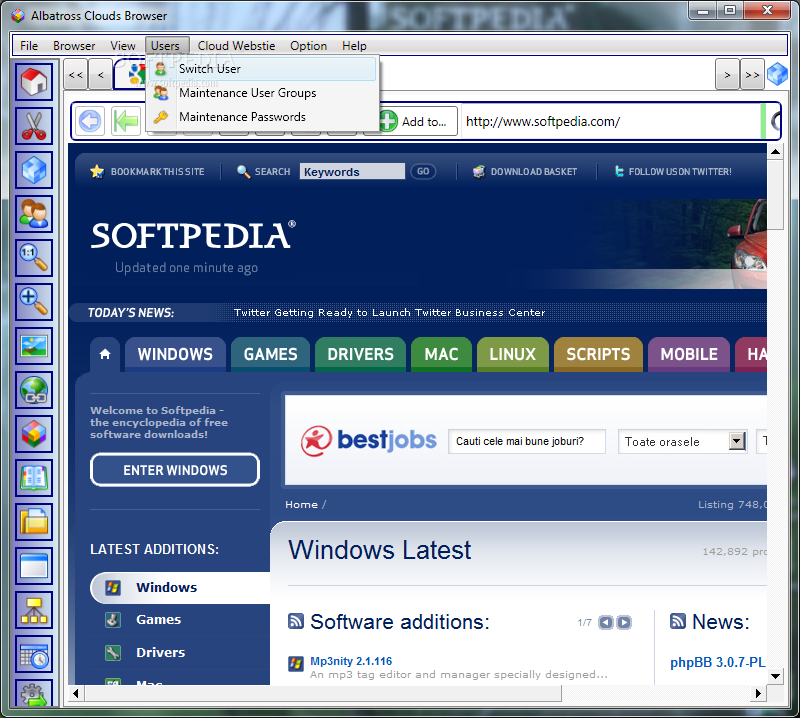Click the < previous tab button
800x718 pixels.
[x=101, y=75]
